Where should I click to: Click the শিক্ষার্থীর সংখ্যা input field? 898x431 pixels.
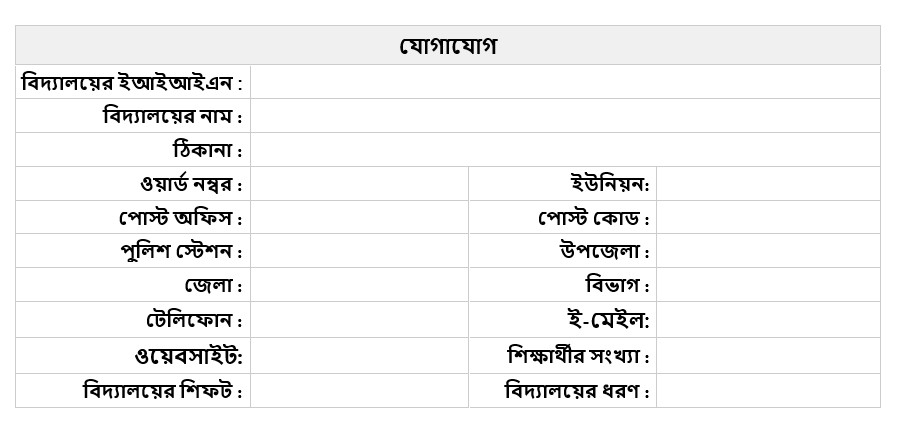point(767,356)
